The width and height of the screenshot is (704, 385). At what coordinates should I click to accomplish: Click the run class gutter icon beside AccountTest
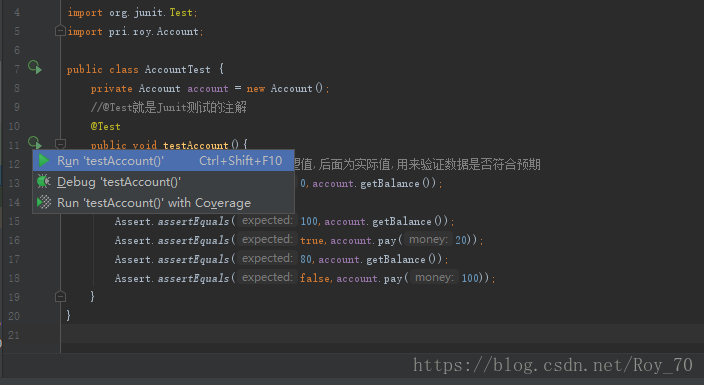click(35, 67)
